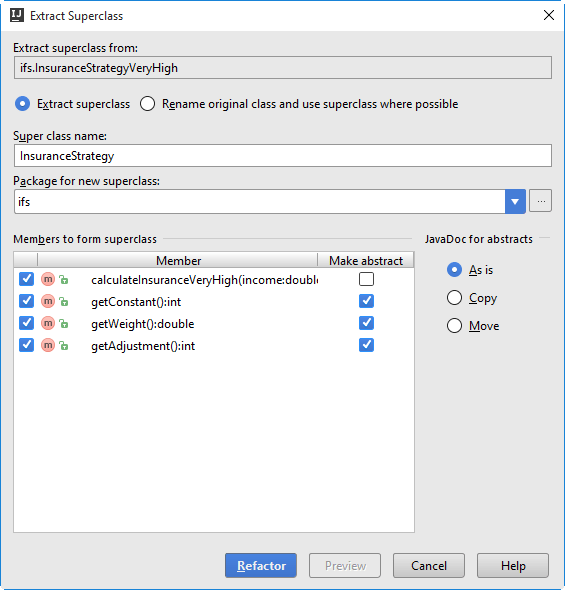Click green public lock icon next to getConstant

pyautogui.click(x=64, y=301)
